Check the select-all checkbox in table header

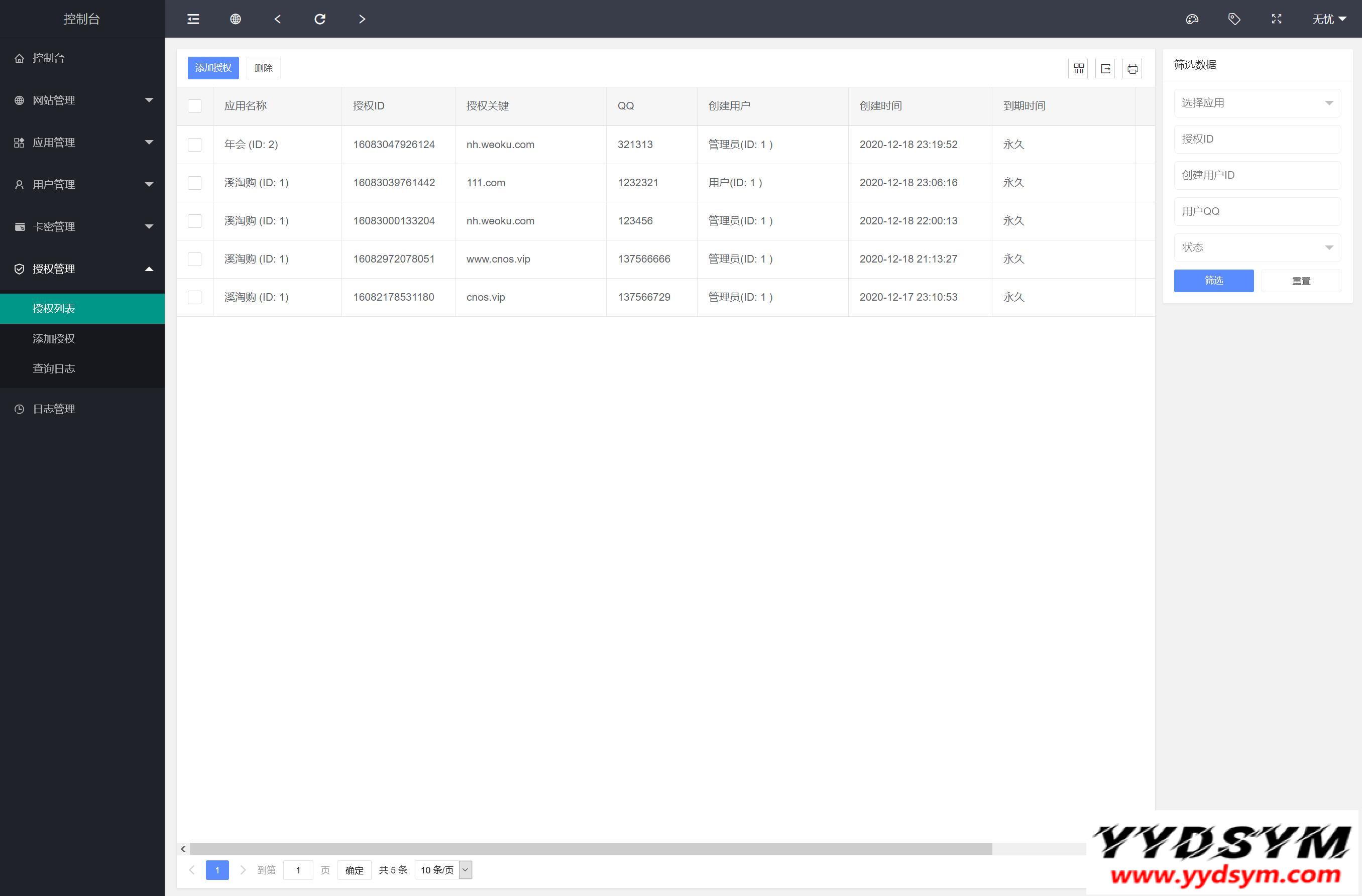coord(194,106)
